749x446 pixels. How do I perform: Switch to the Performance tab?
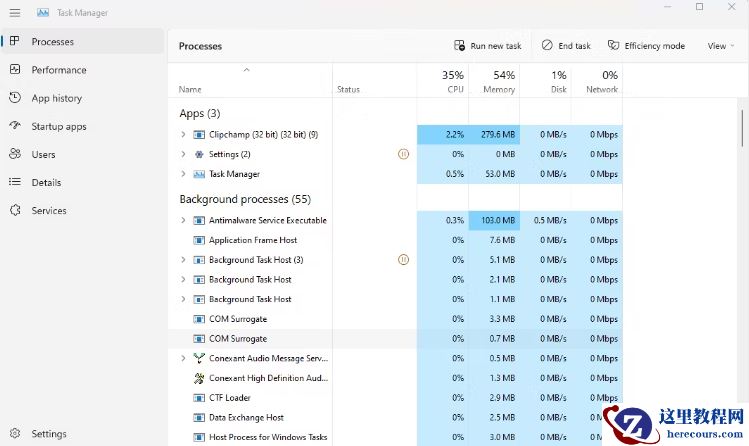(82, 70)
